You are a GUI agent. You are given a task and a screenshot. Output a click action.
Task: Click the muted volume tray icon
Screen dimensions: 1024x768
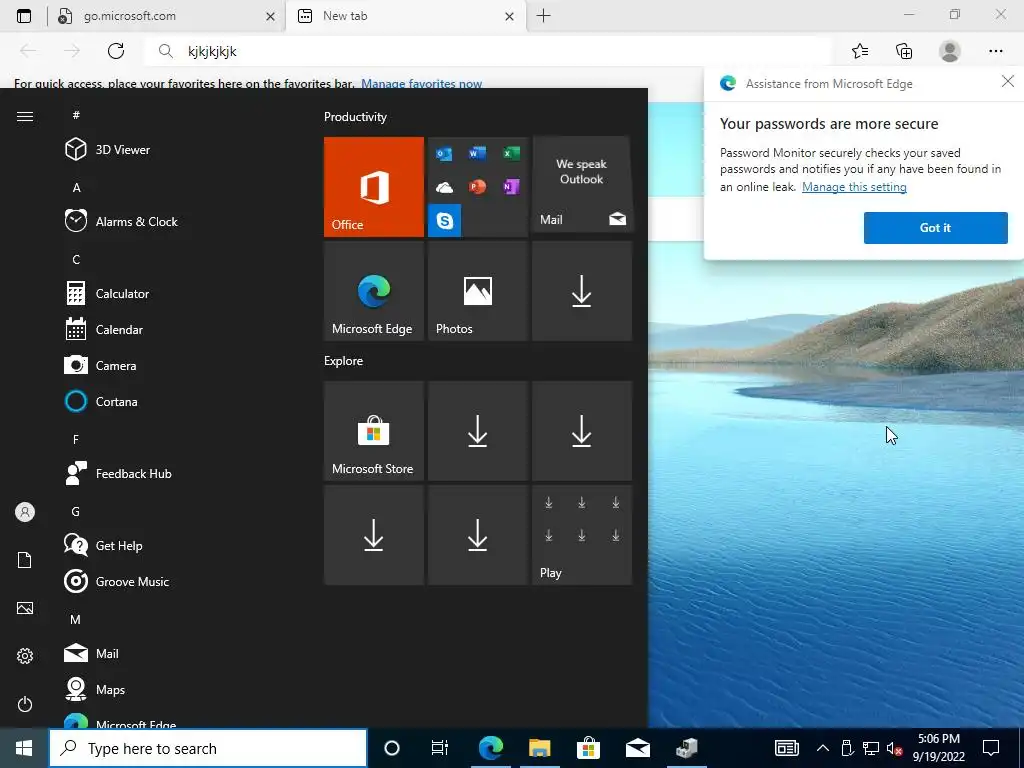coord(894,748)
